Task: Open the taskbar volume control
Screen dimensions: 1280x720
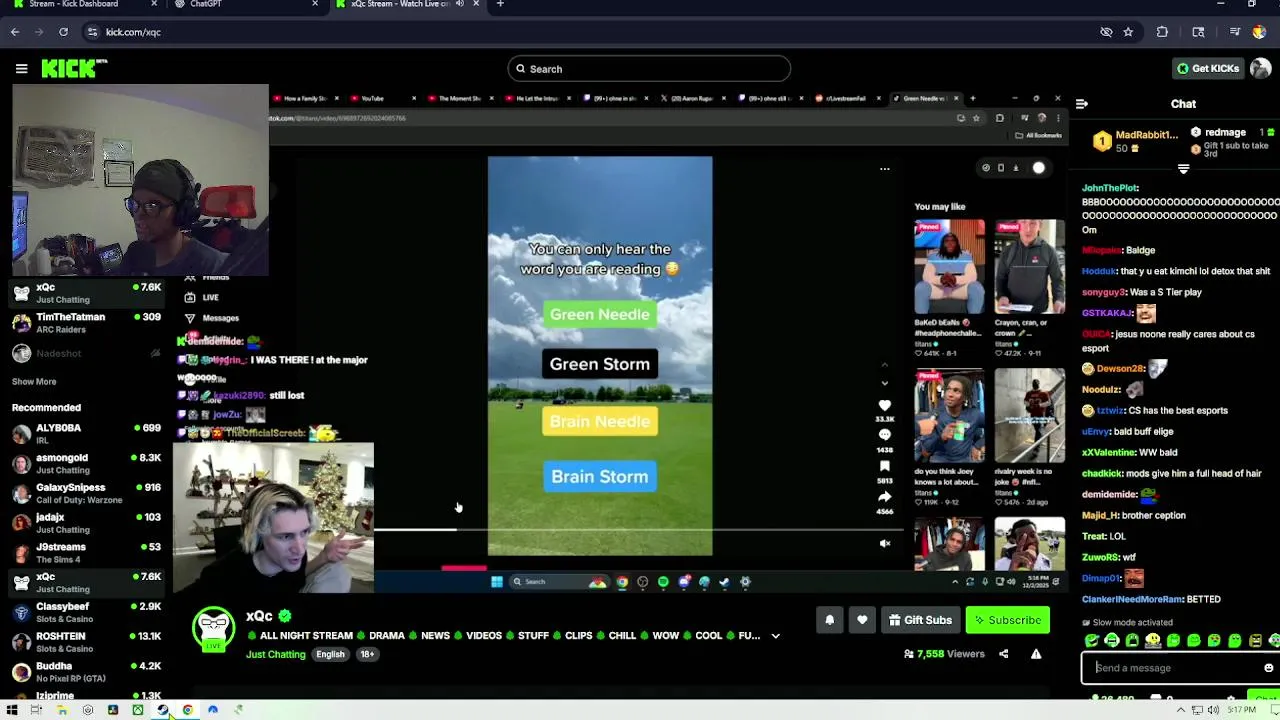Action: coord(1213,710)
